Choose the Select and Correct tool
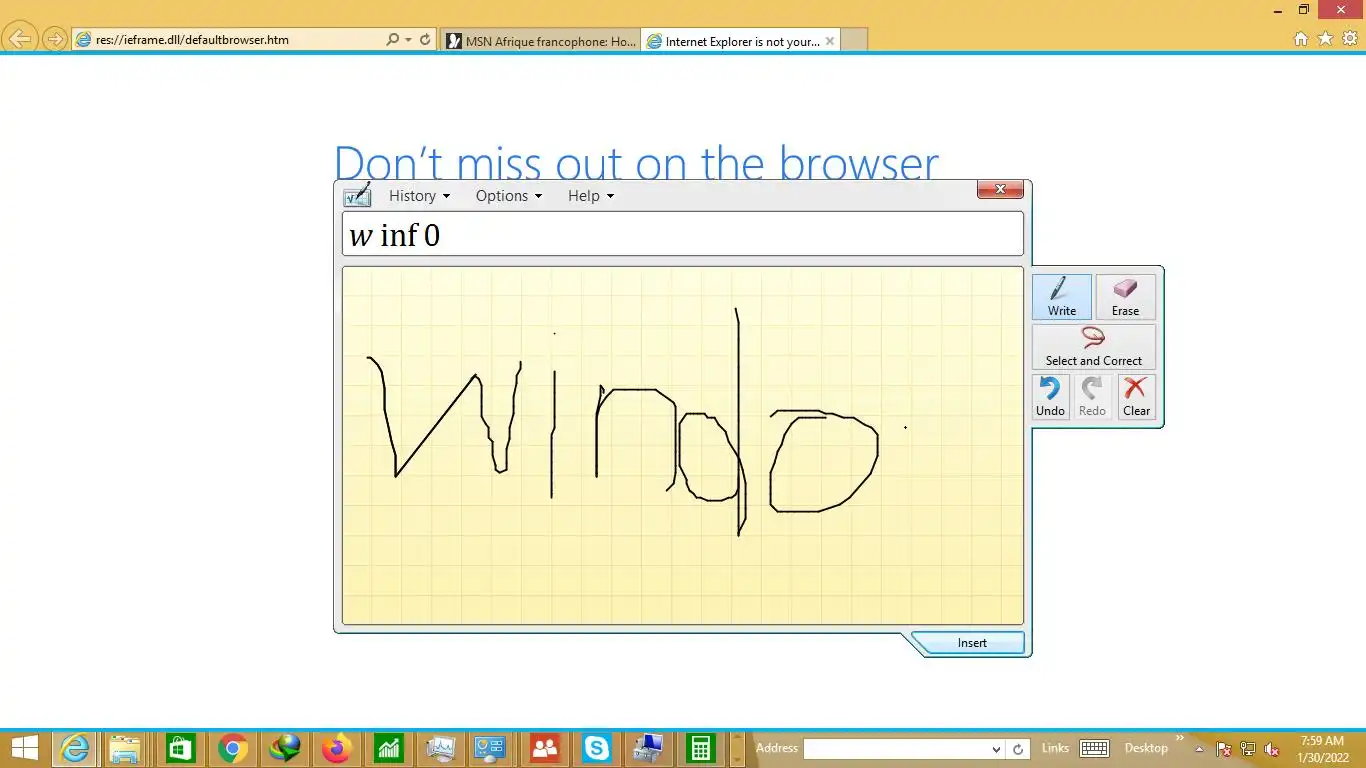1366x768 pixels. click(x=1093, y=347)
